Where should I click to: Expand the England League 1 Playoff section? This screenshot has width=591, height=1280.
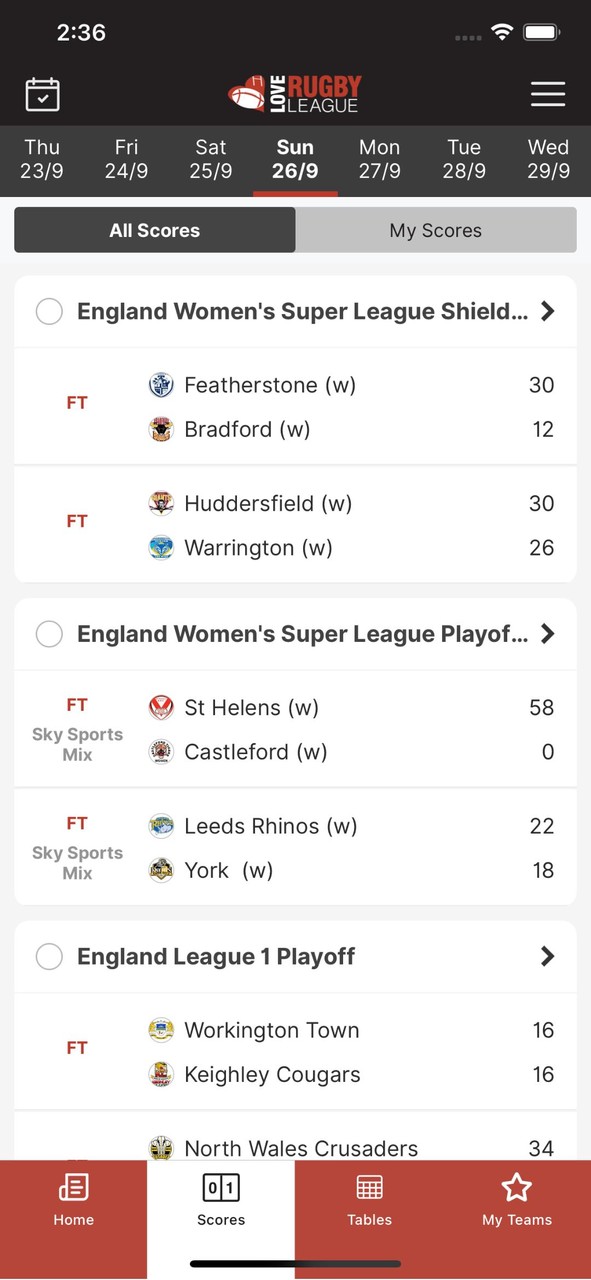coord(547,956)
